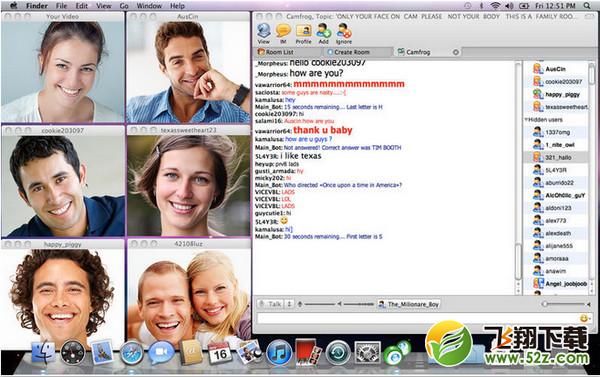Click the Ignore user icon
Viewport: 600px width, 377px height.
click(x=344, y=33)
